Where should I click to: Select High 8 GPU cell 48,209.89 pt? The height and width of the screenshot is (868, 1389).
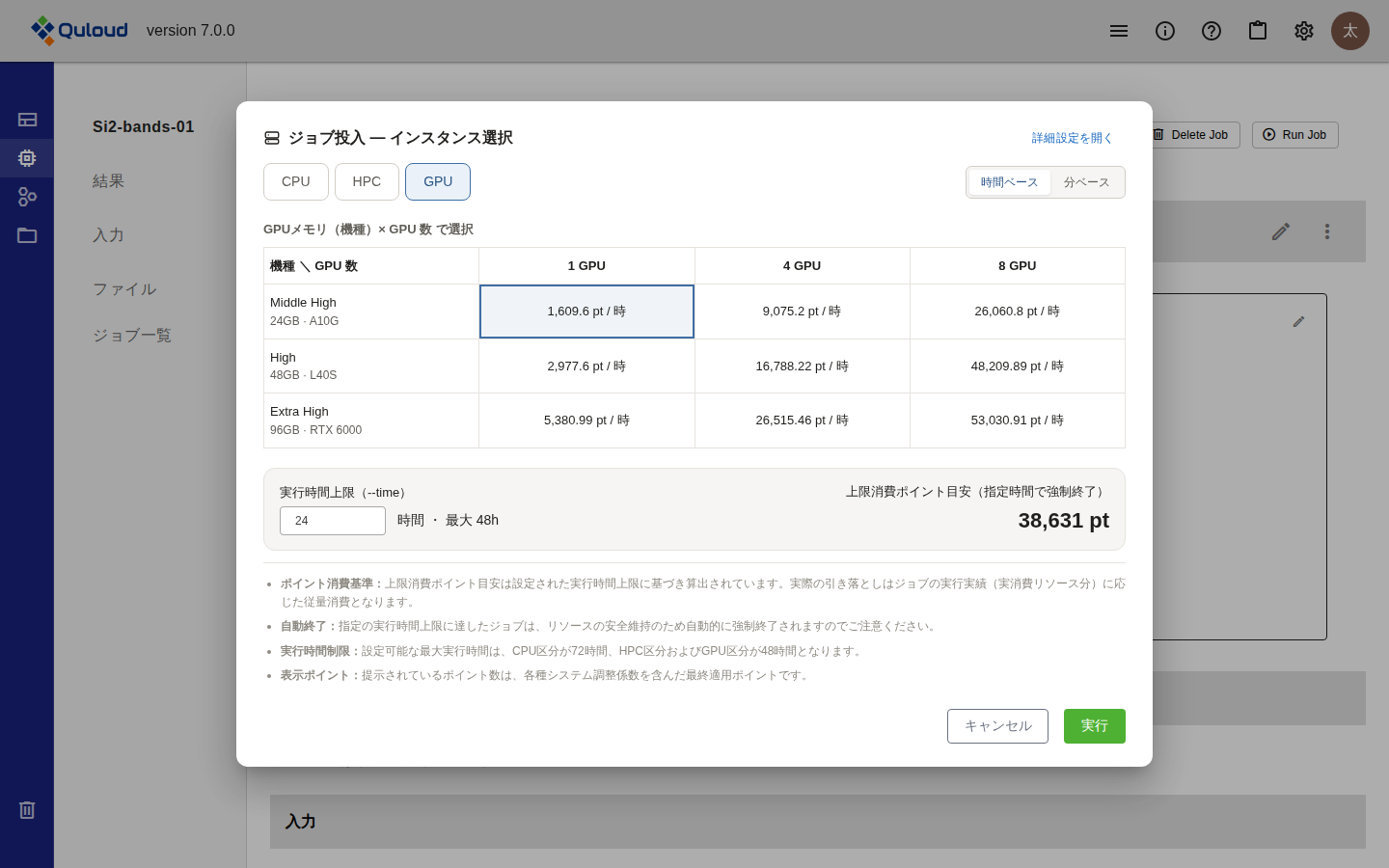tap(1017, 366)
